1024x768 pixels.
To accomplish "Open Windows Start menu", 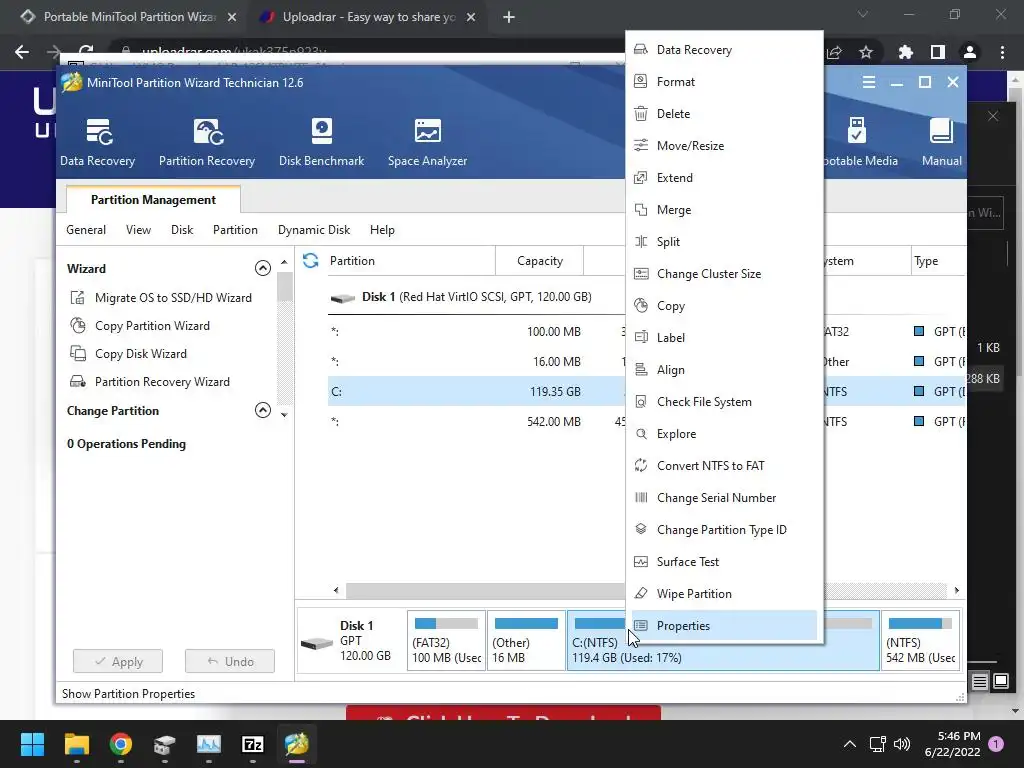I will click(x=32, y=744).
